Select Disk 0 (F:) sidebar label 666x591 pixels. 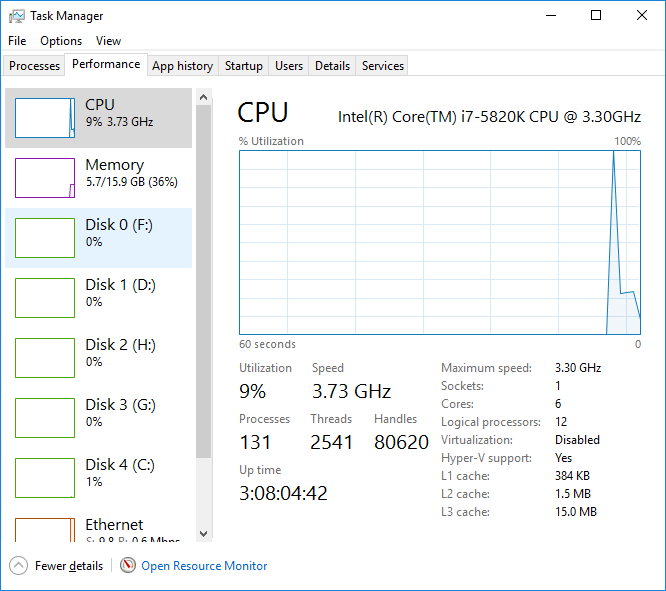(x=119, y=225)
